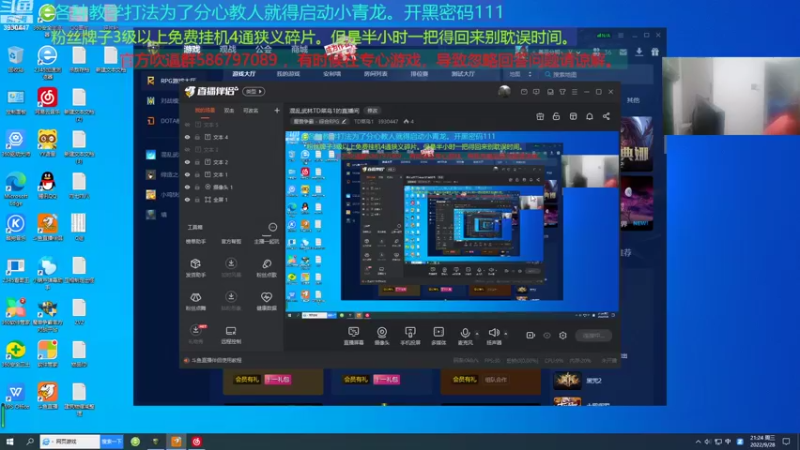Open the mode switch pill next to logo
Viewport: 800px width, 450px height.
(x=254, y=91)
